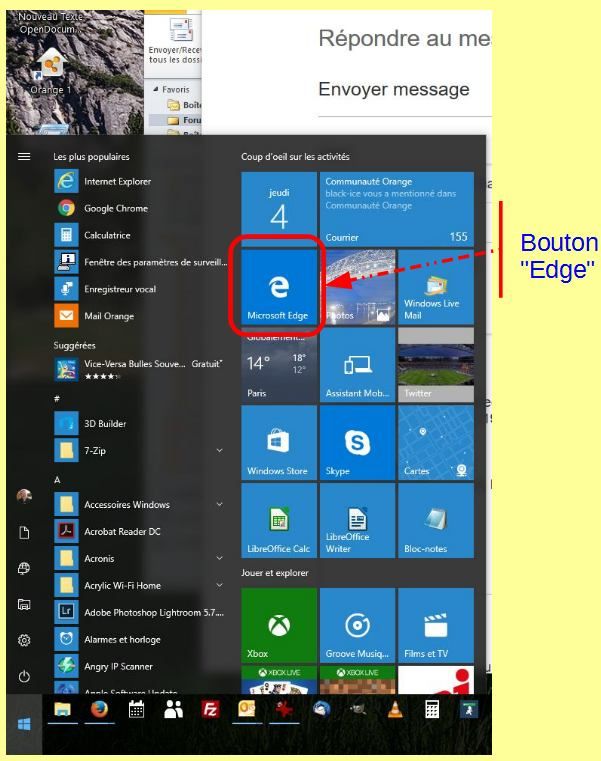Screen dimensions: 601x761
Task: Open Fenêtre des paramètres de surveillance
Action: 140,262
